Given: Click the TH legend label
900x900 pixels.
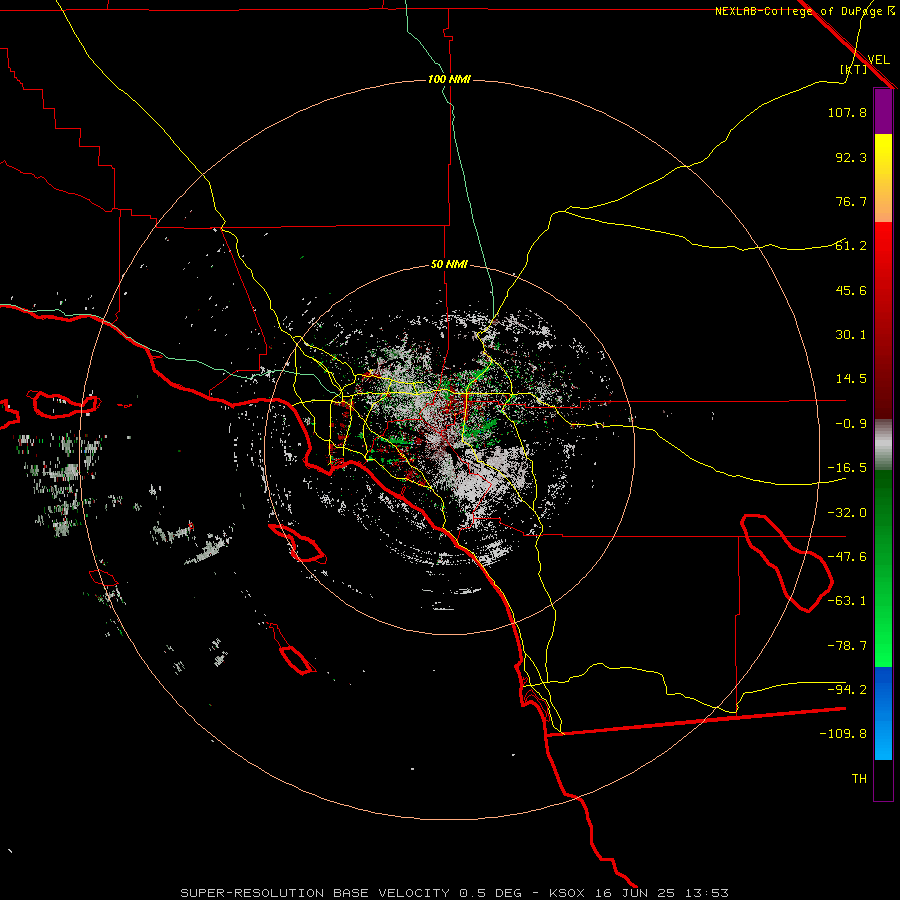Looking at the screenshot, I should [x=859, y=779].
